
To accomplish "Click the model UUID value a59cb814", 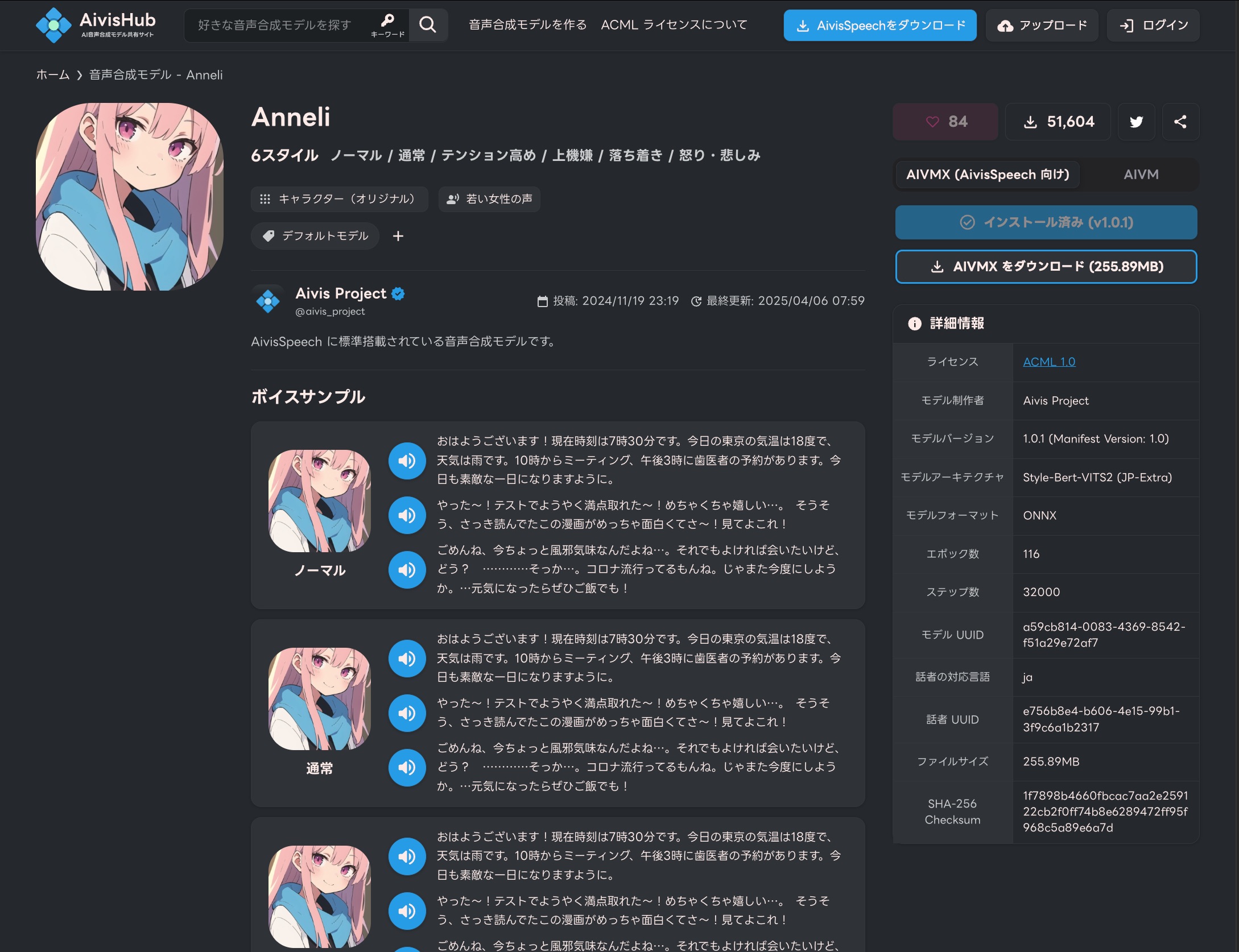I will (1104, 635).
